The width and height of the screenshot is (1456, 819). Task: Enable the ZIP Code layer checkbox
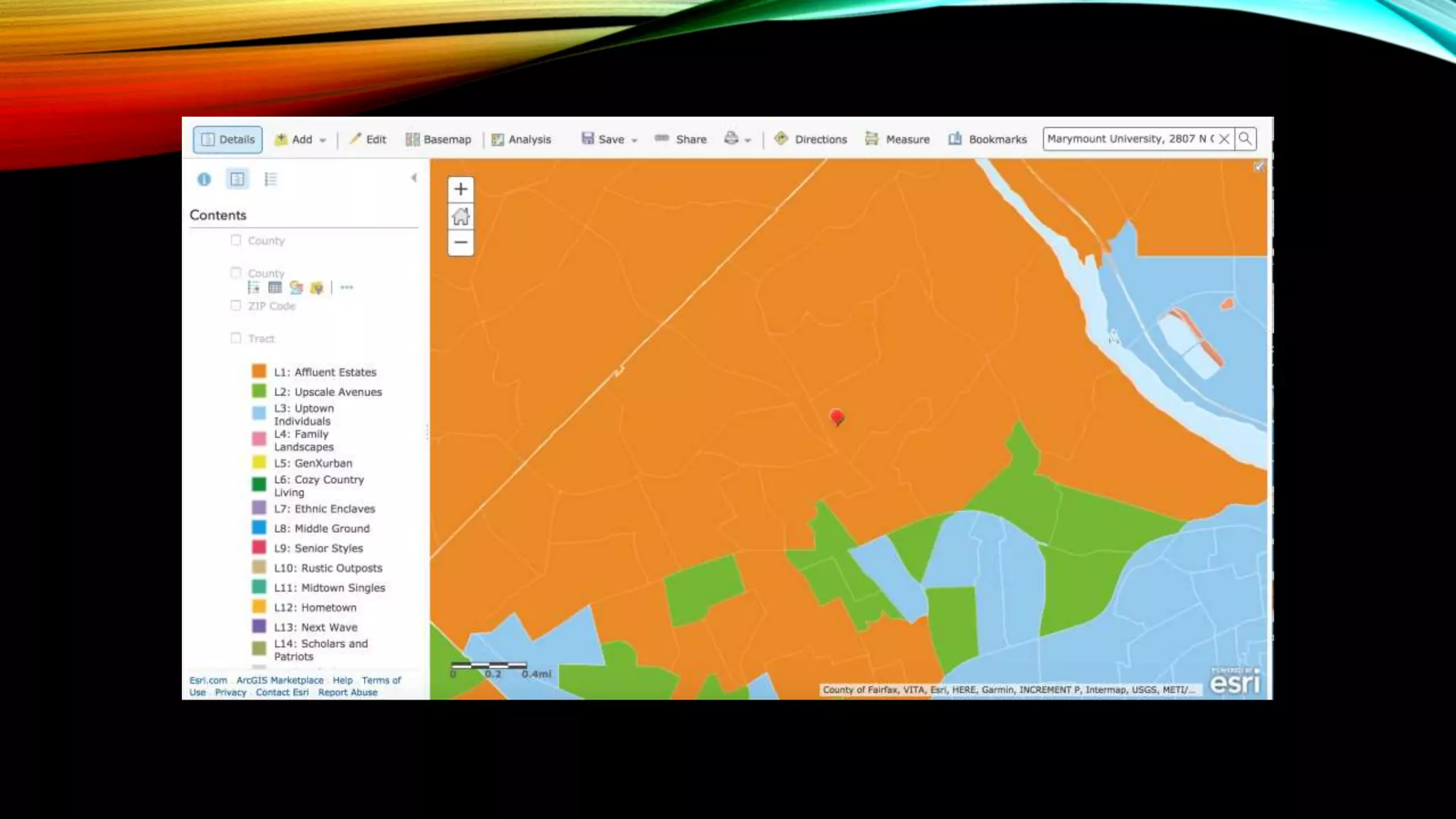(x=236, y=306)
